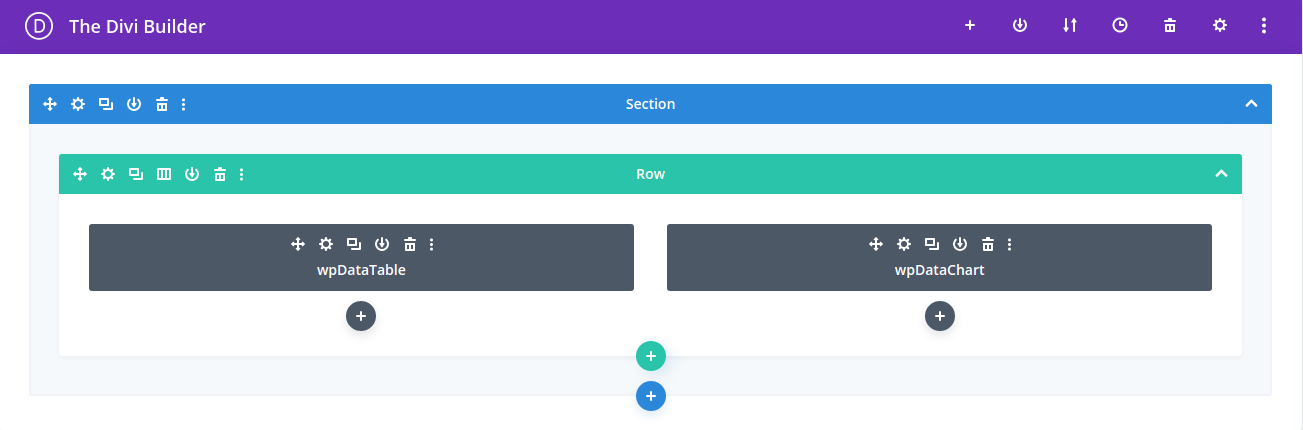Click the Divi logo icon
The image size is (1303, 430).
point(39,27)
